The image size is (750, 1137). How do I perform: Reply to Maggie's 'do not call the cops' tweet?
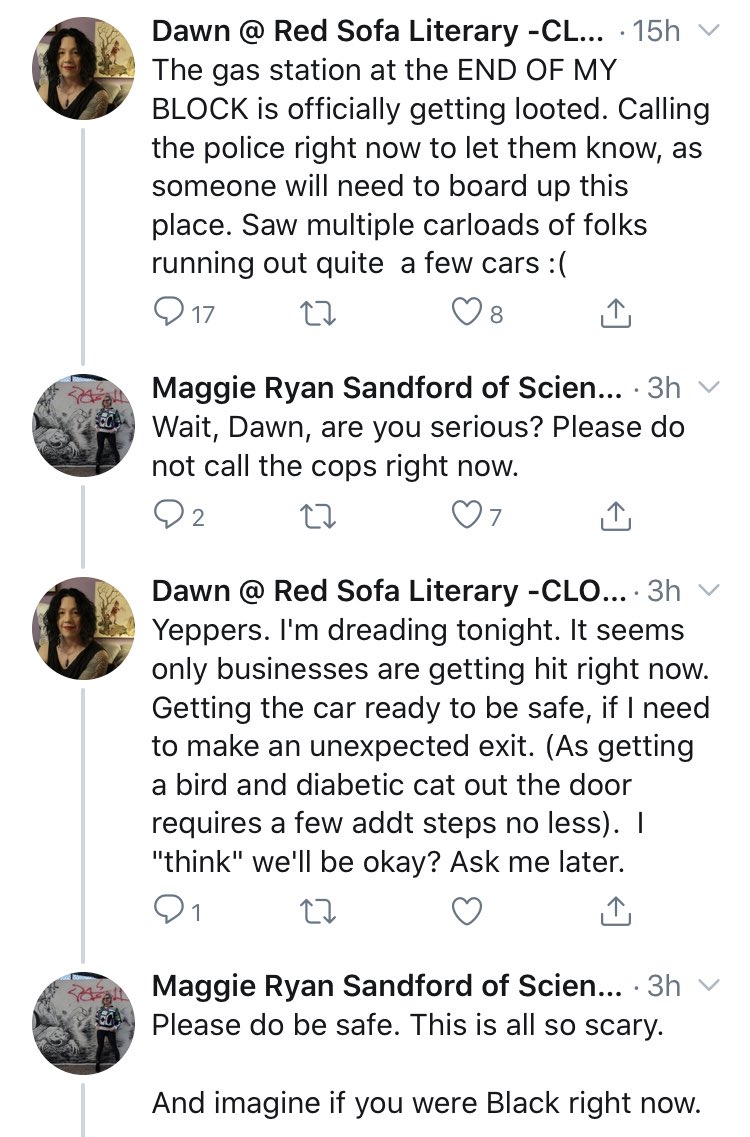(x=167, y=516)
